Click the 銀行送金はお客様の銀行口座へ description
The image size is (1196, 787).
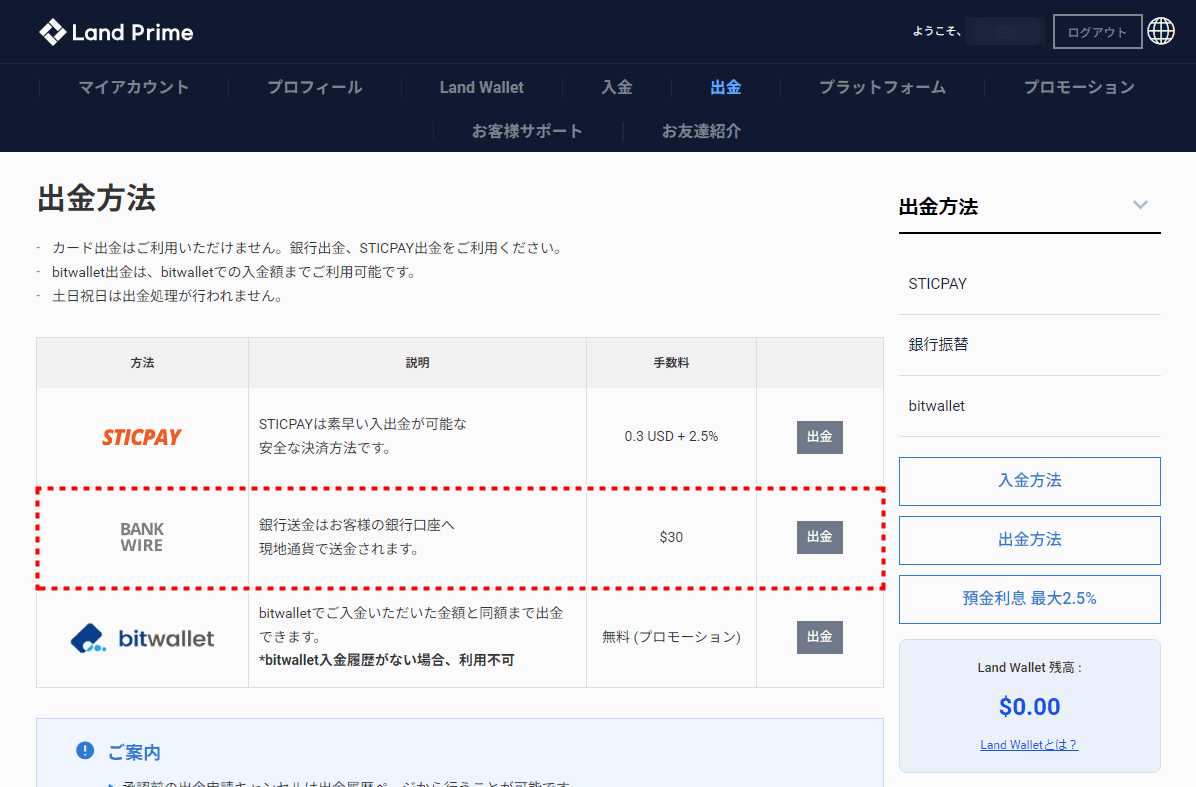click(356, 537)
